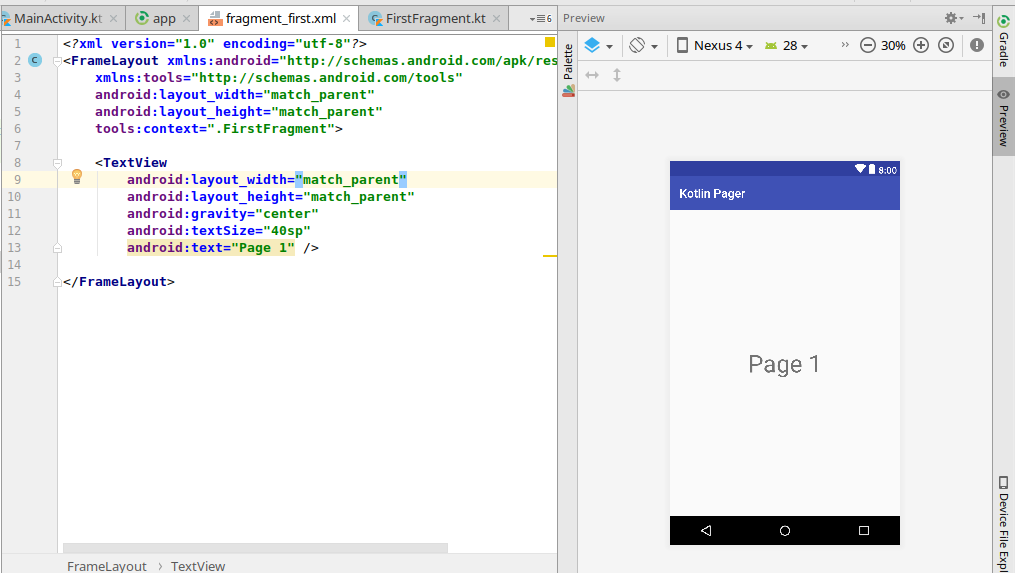Zoom in the layout preview
Viewport: 1015px width, 573px height.
[x=920, y=45]
